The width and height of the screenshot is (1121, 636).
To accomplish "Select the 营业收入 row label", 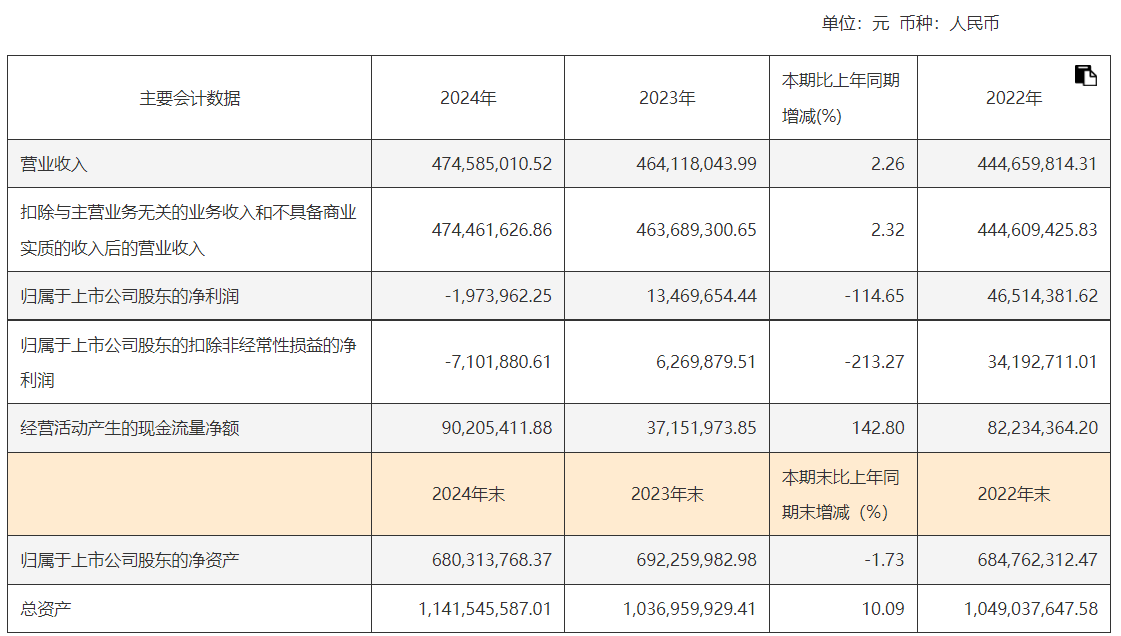I will click(55, 163).
